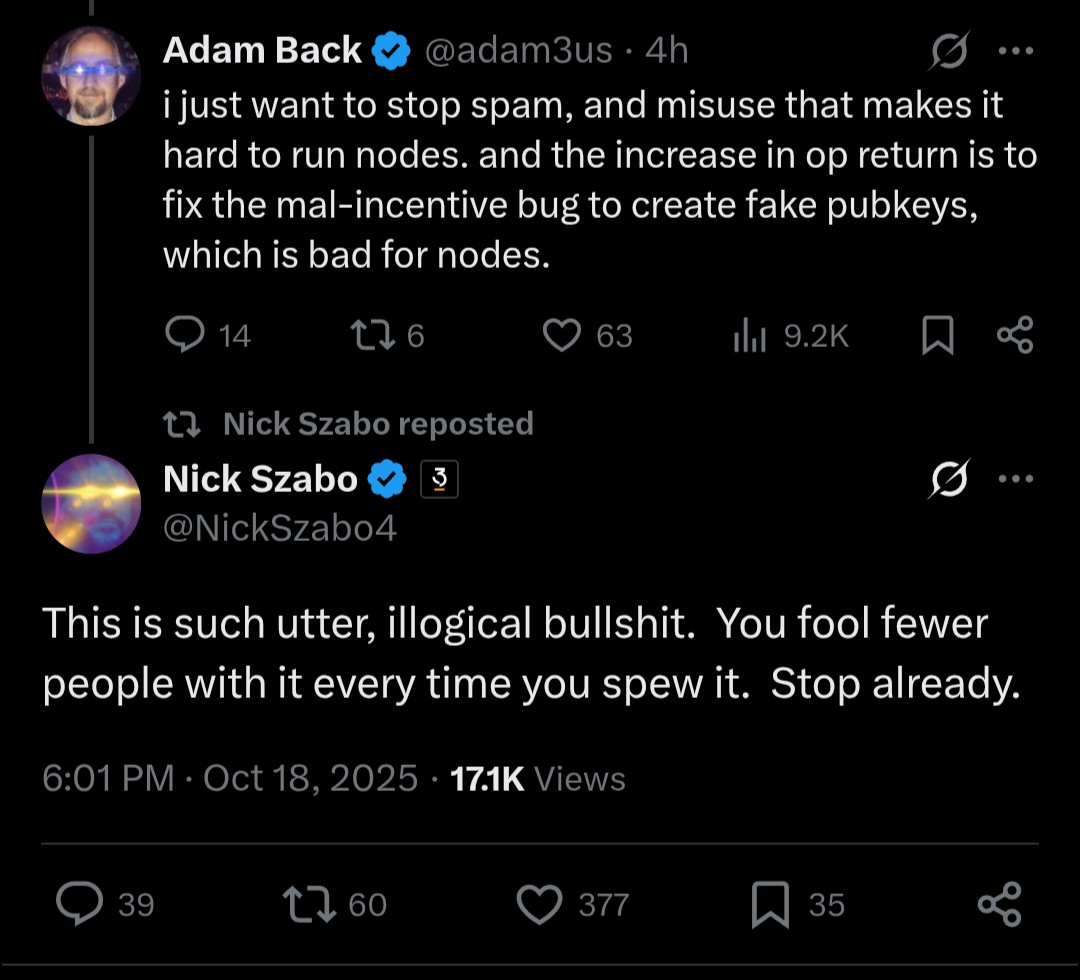
Task: Bookmark Nick Szabo's post
Action: pos(771,904)
